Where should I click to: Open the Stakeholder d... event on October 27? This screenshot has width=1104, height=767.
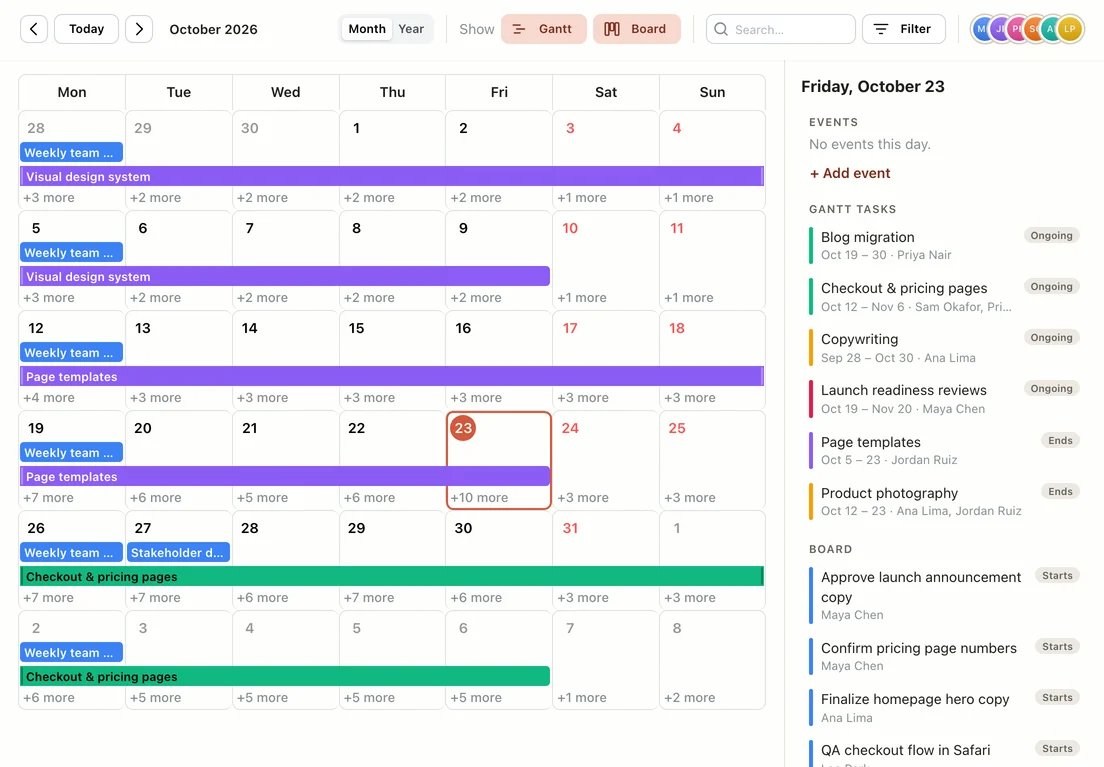[178, 553]
